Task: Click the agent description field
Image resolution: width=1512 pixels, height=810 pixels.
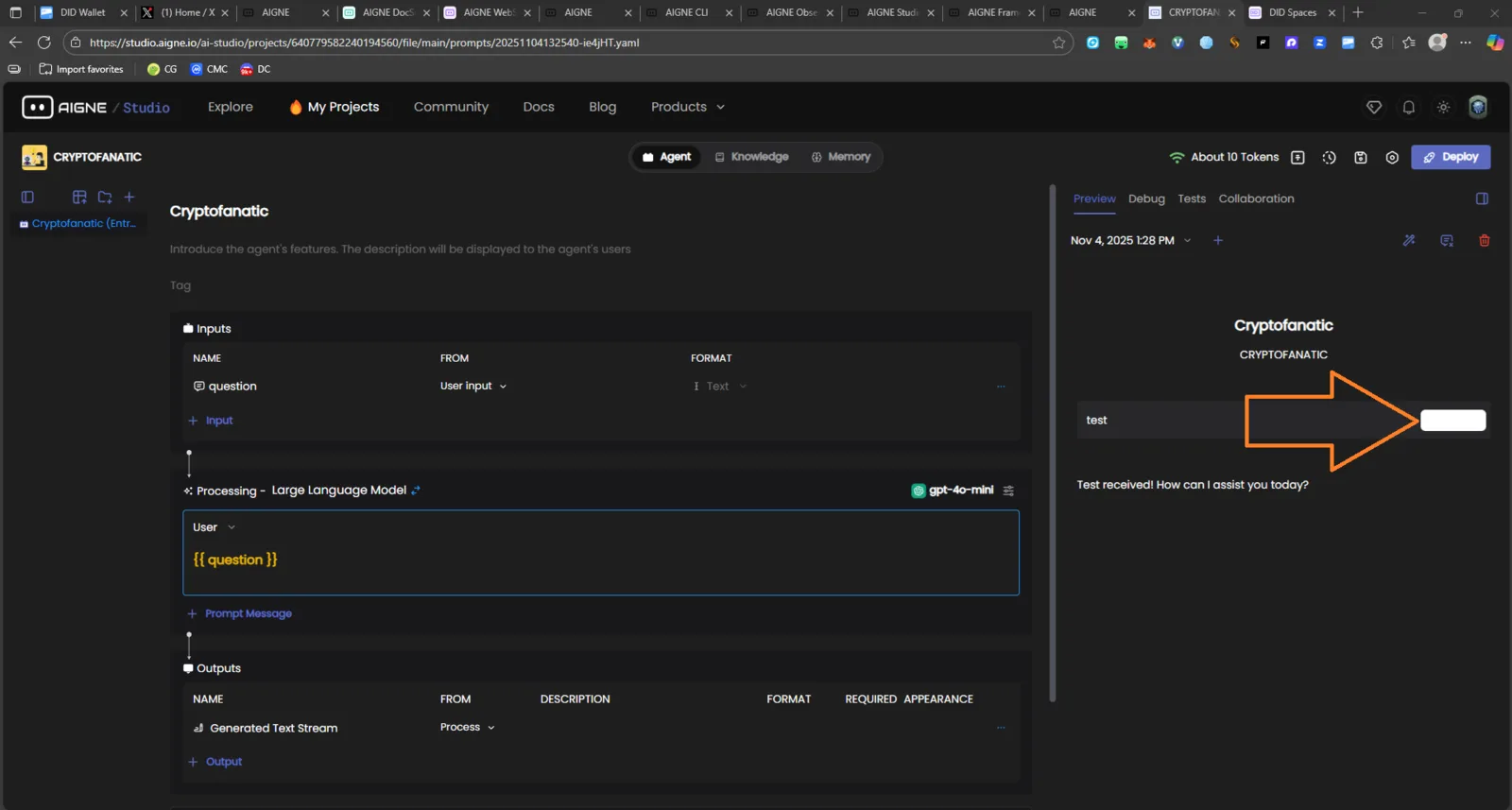Action: [401, 250]
